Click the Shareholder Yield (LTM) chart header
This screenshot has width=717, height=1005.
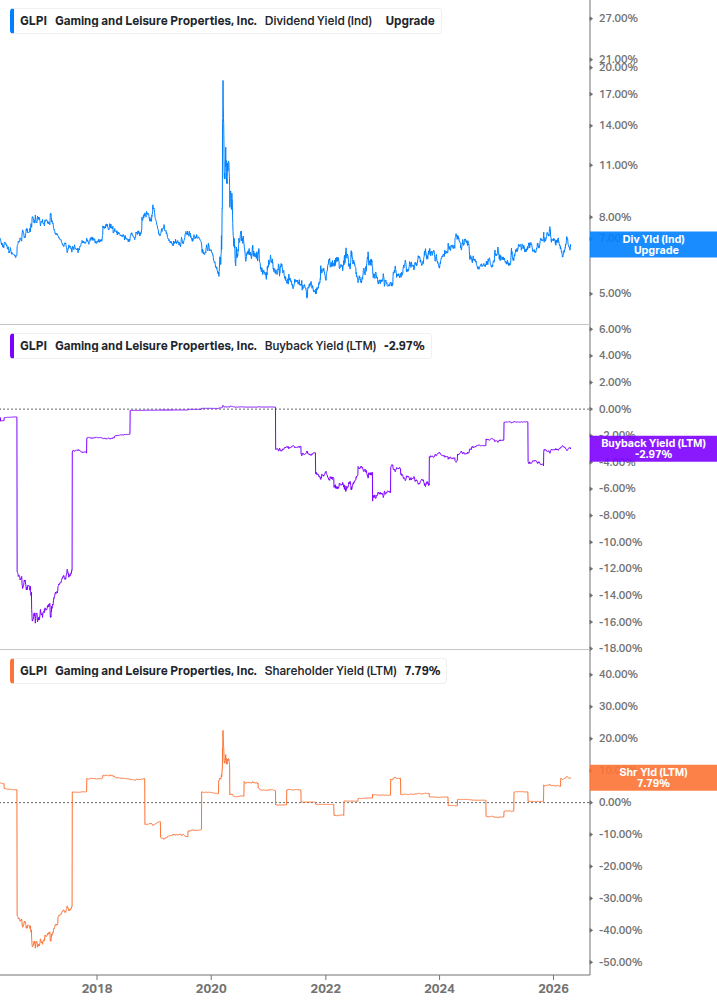(x=223, y=670)
